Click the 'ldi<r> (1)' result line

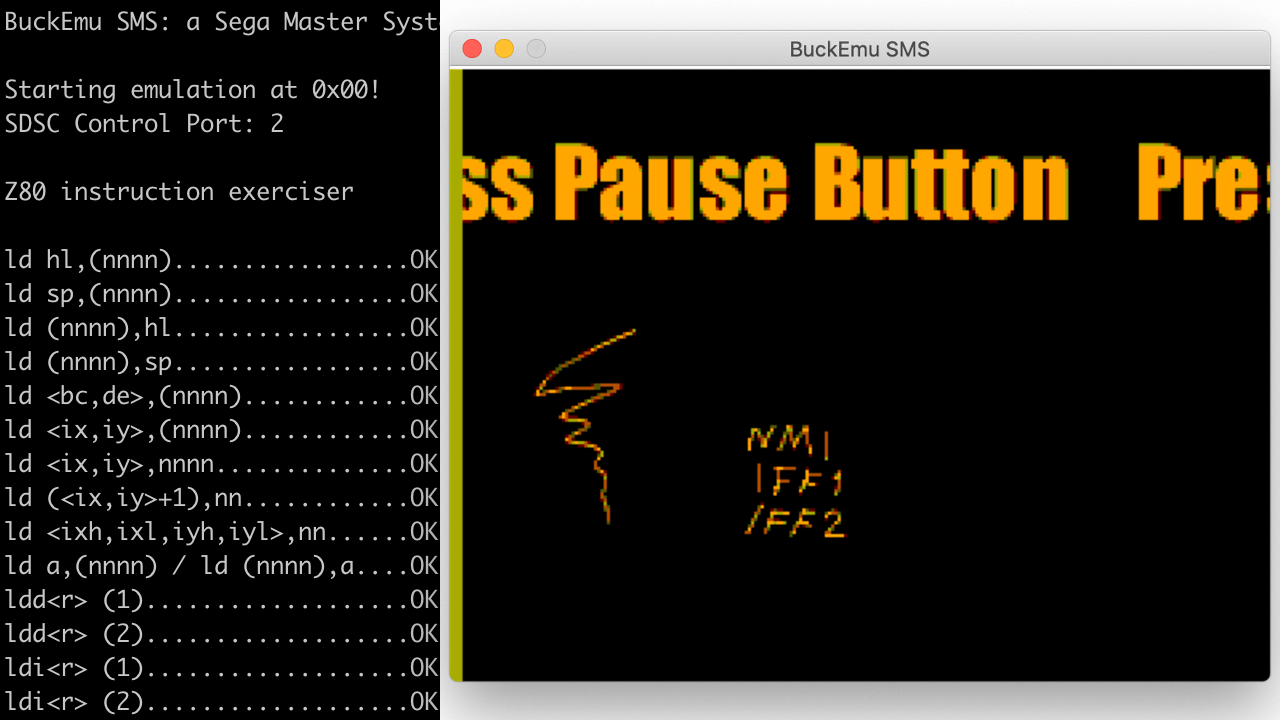(220, 668)
